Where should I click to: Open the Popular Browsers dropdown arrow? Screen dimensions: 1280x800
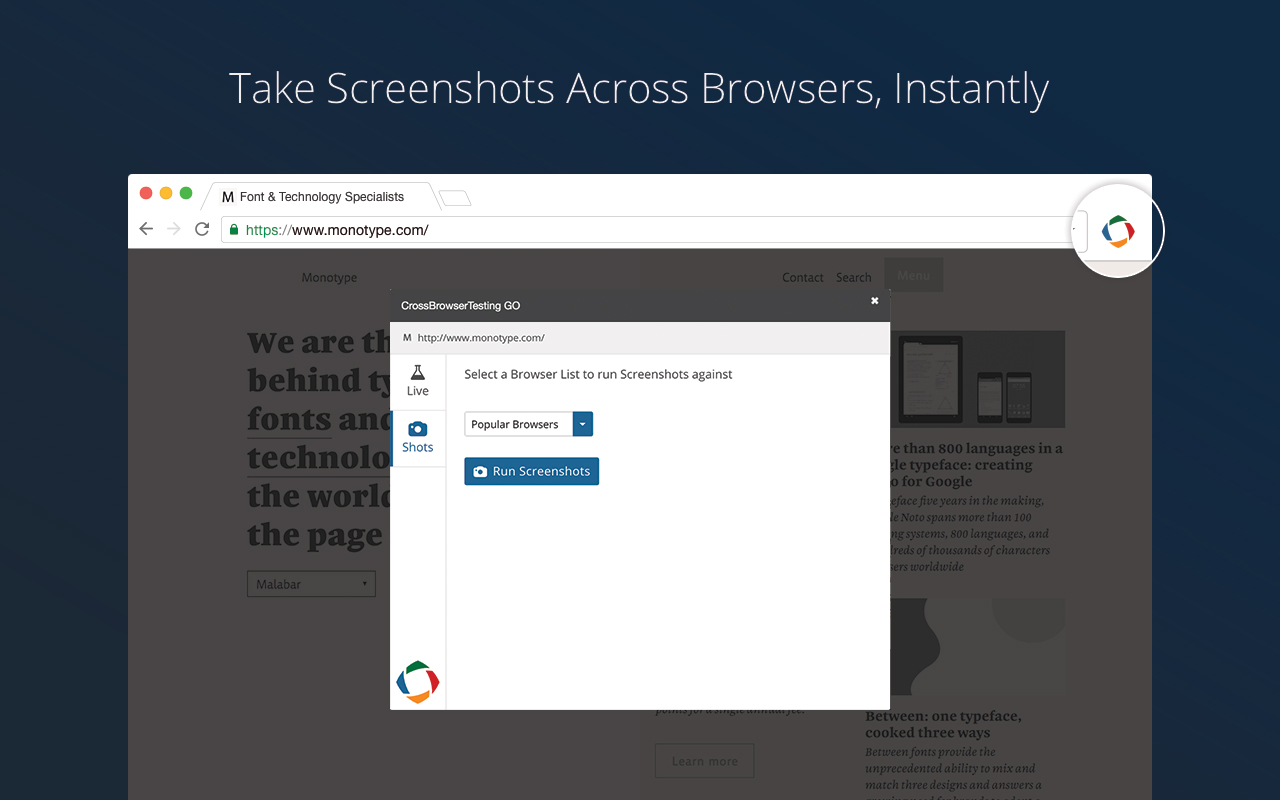pyautogui.click(x=583, y=424)
